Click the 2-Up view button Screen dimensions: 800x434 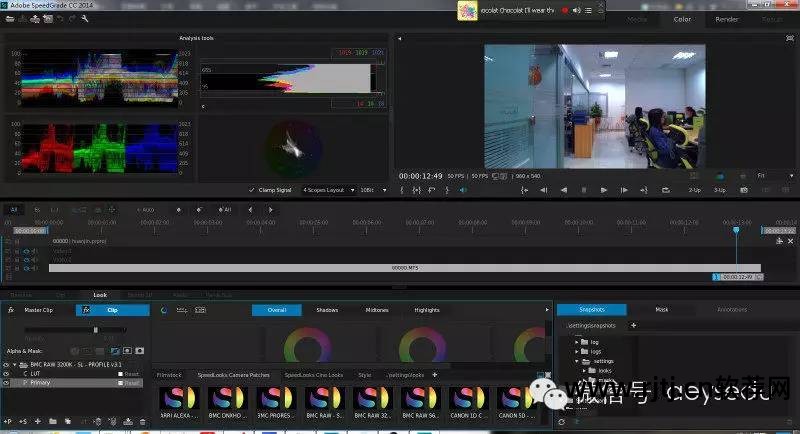pos(694,189)
